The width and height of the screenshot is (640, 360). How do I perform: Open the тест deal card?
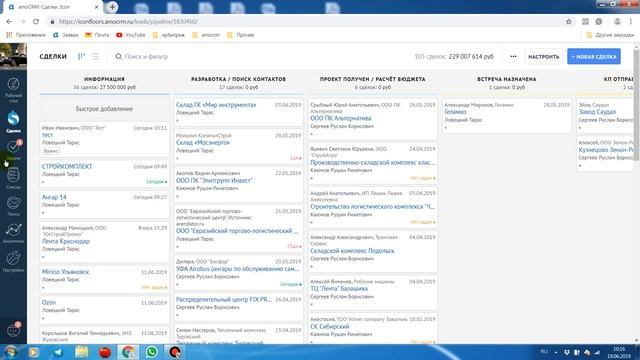tap(47, 135)
